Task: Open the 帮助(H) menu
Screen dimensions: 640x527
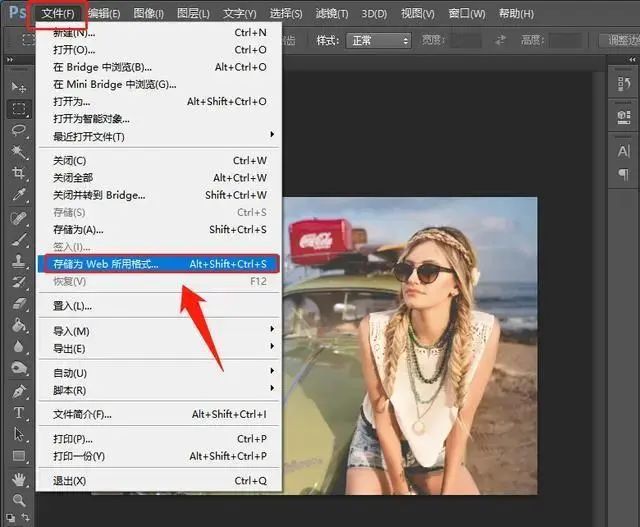Action: [x=516, y=13]
